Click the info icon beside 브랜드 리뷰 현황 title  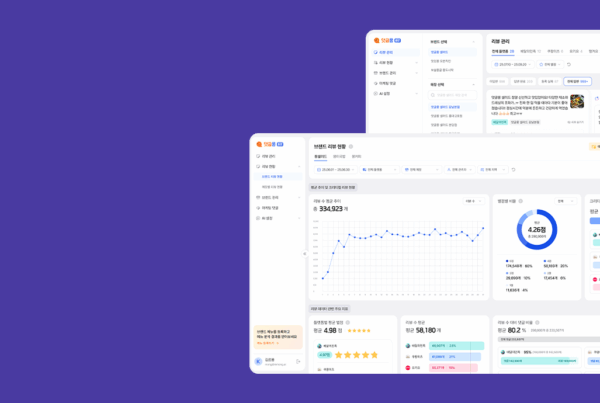coord(351,146)
